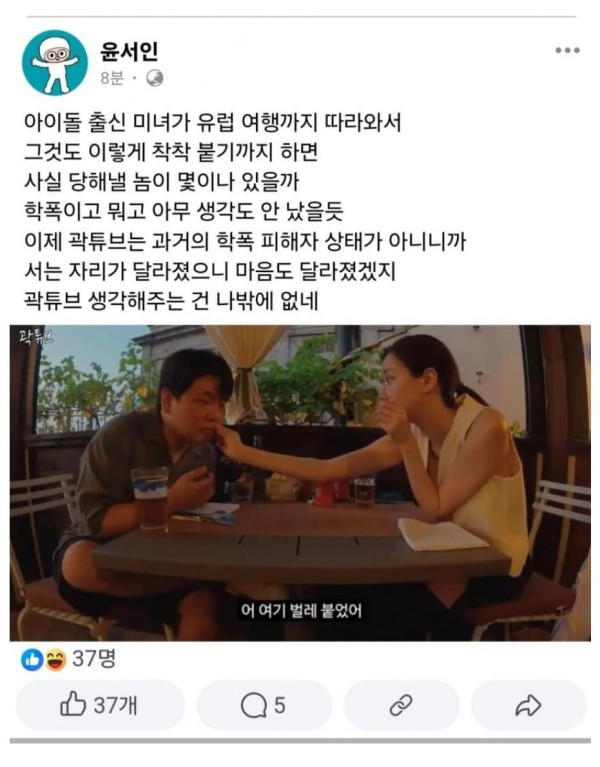Click the blue thumbs-up reaction icon

[x=32, y=660]
